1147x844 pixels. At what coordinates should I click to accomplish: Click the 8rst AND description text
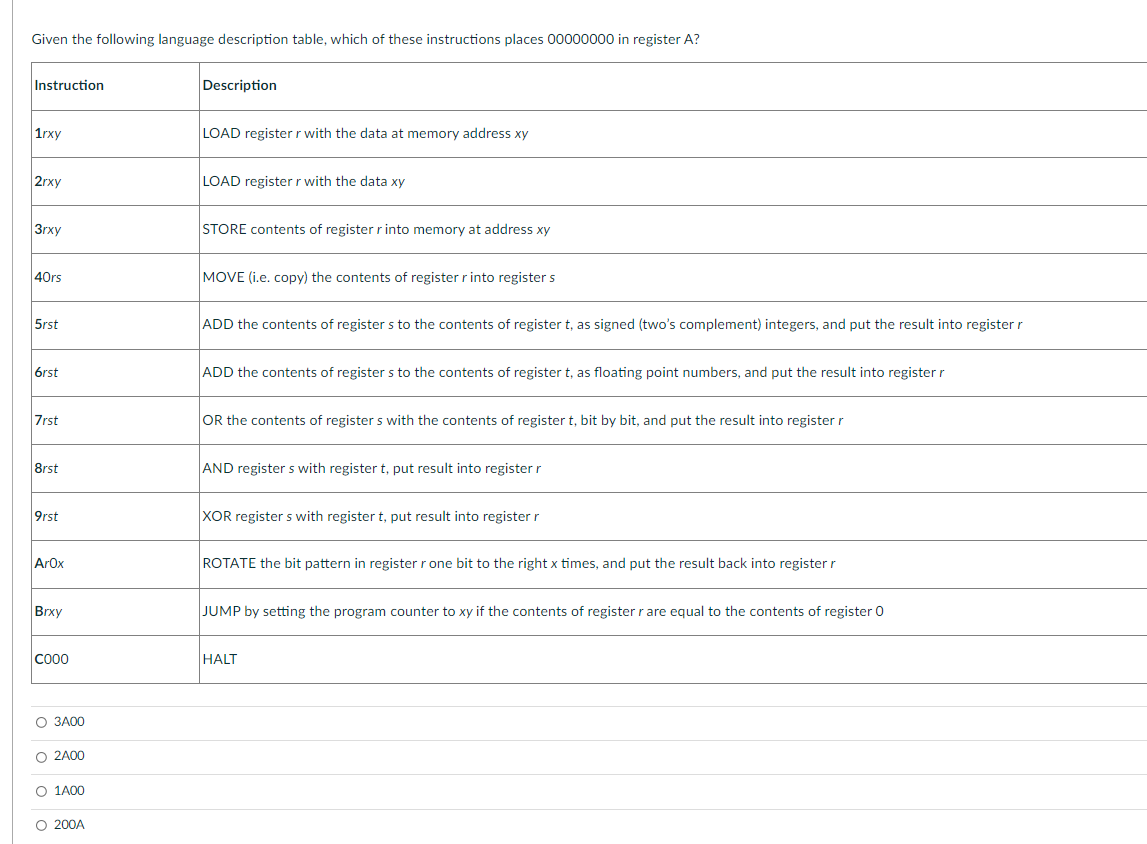coord(370,468)
